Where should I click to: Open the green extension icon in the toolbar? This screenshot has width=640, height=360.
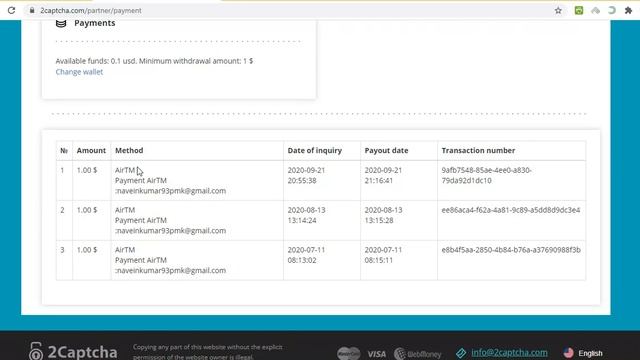[579, 11]
